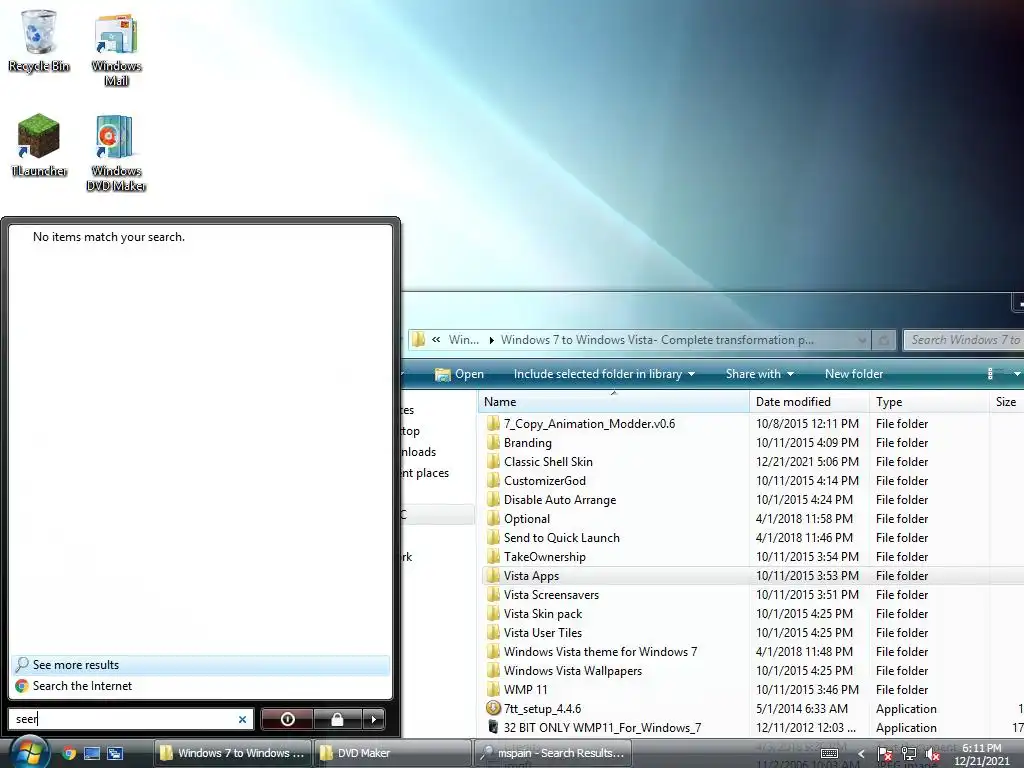Click the breadcrumb double chevron

click(x=436, y=340)
